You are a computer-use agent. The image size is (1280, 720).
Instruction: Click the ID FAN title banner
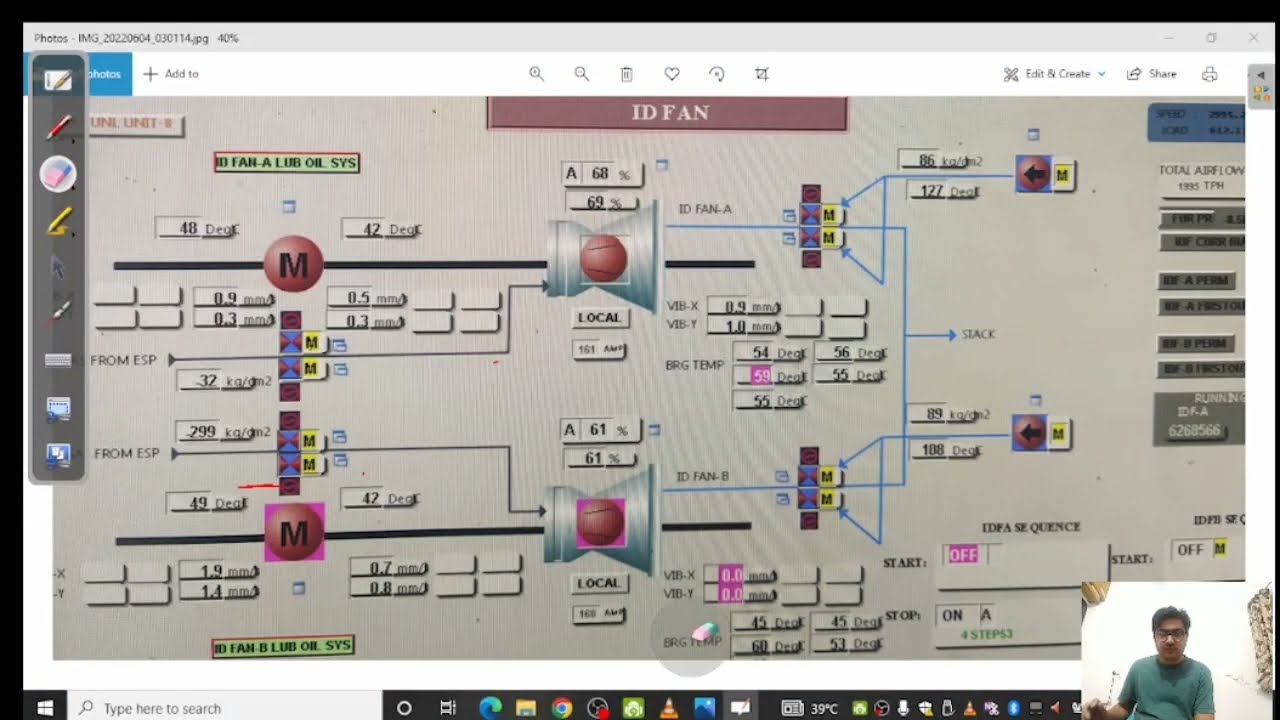[668, 113]
